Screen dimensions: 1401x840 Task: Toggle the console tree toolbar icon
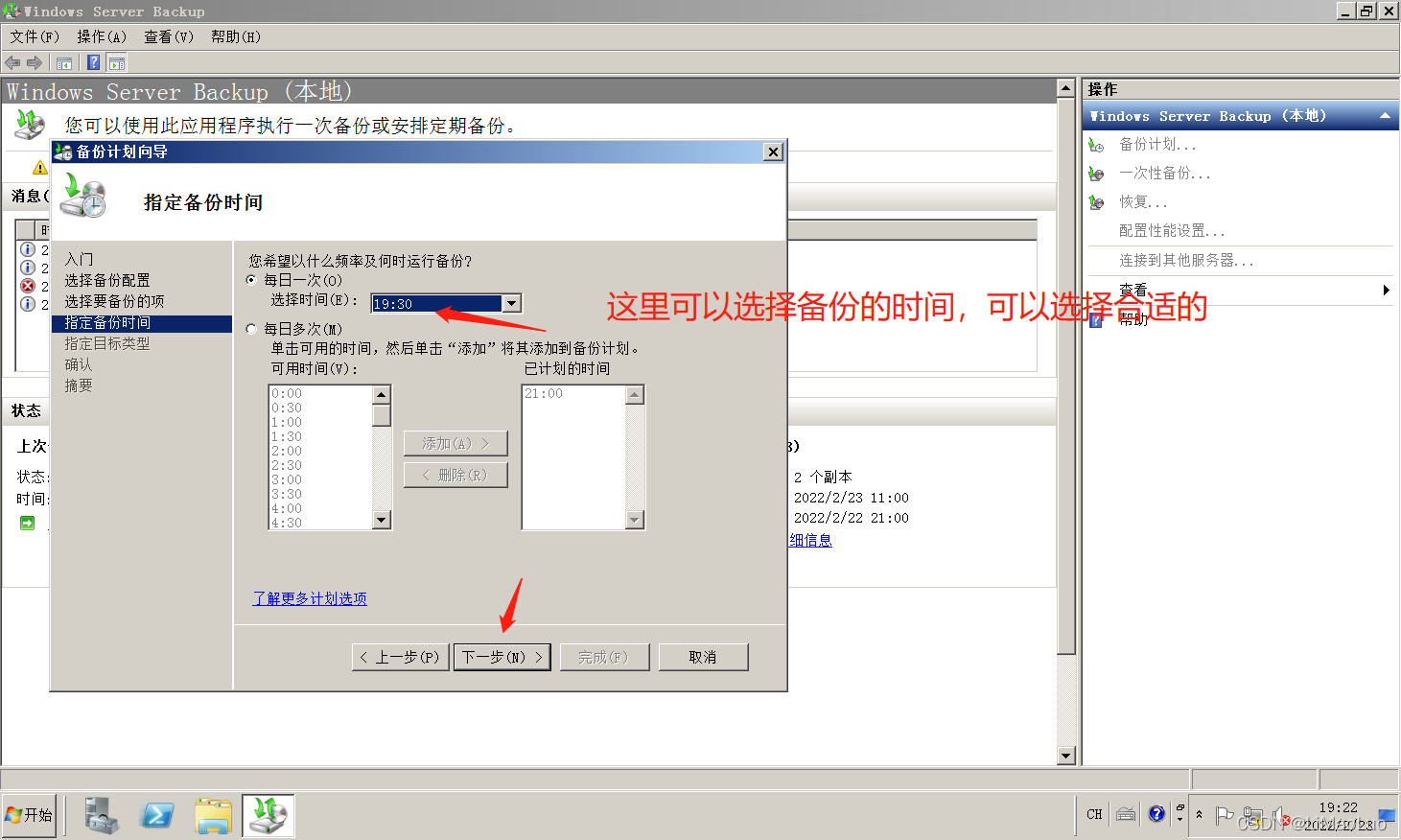(64, 63)
